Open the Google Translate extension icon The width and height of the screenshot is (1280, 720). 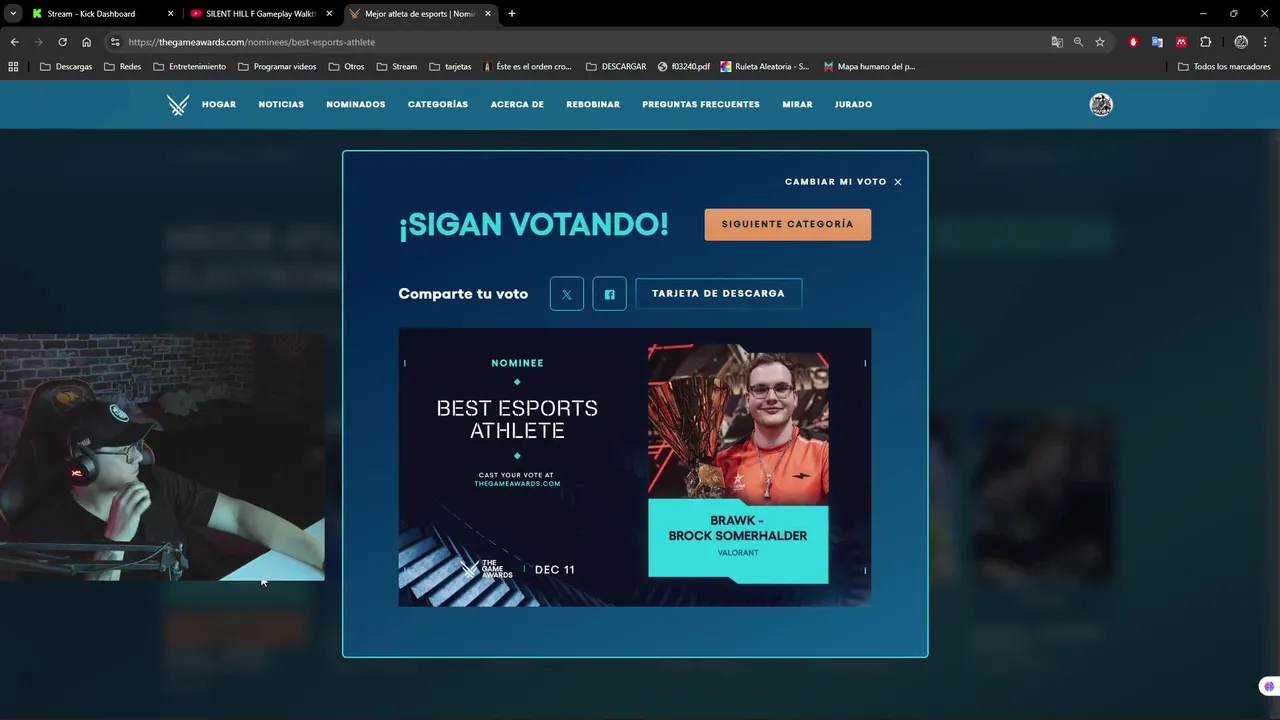tap(1157, 42)
